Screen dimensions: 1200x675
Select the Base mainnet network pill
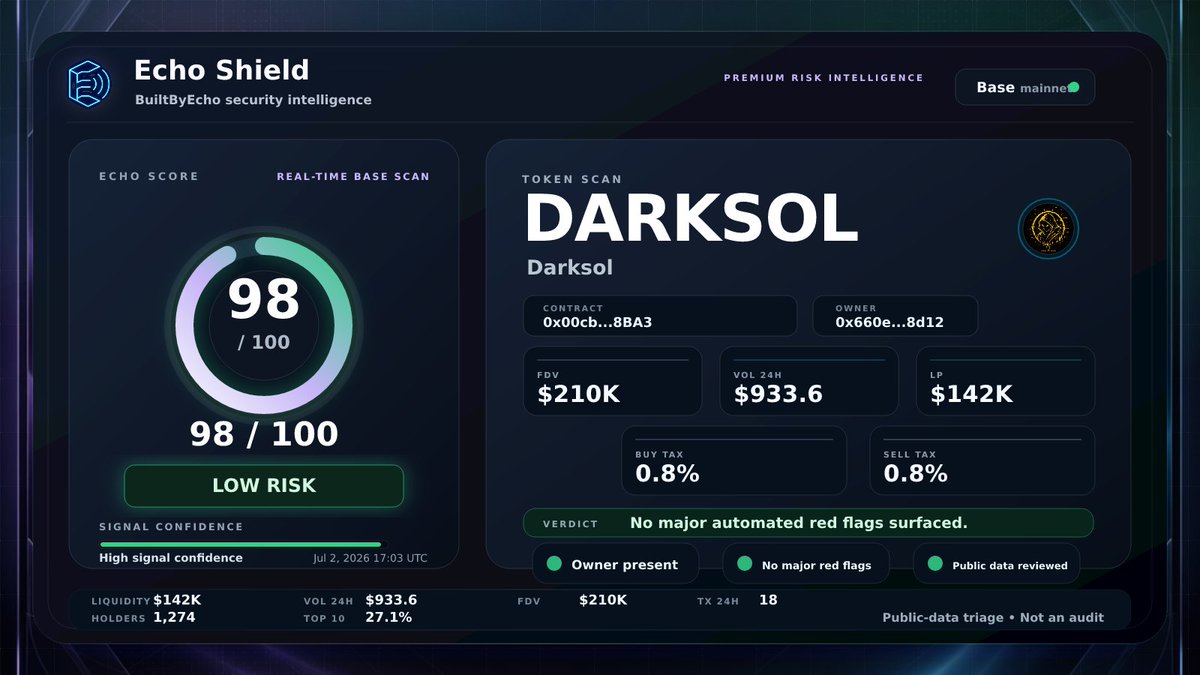click(1025, 87)
